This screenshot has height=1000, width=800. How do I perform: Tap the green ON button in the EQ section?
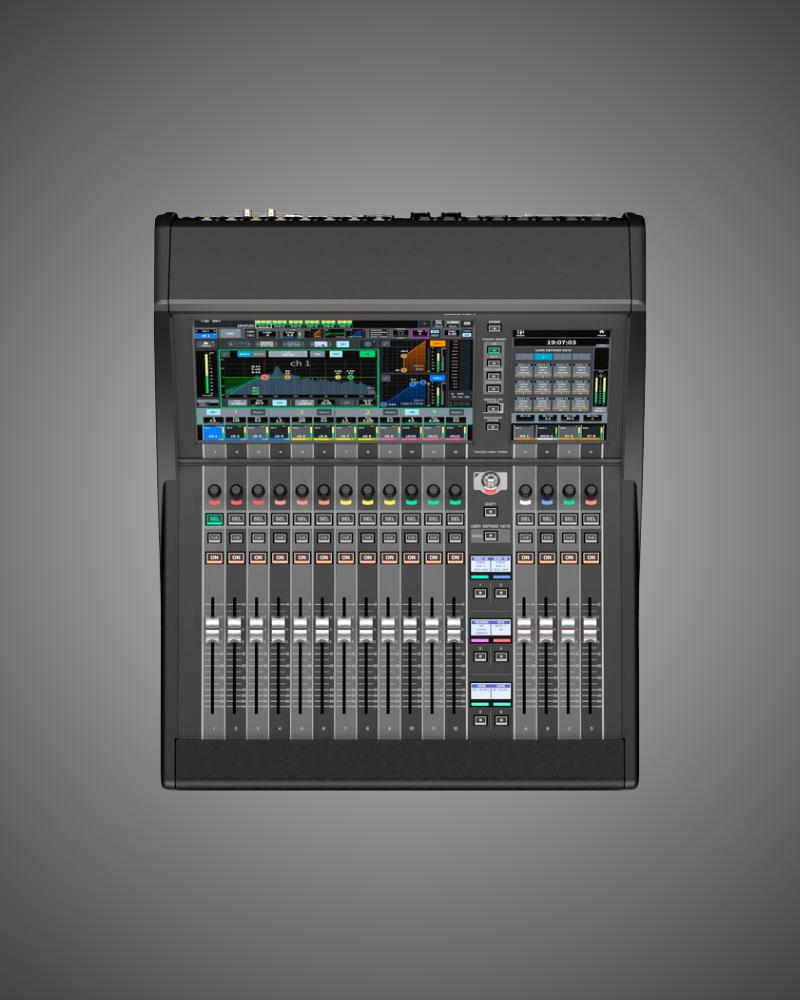coord(367,353)
